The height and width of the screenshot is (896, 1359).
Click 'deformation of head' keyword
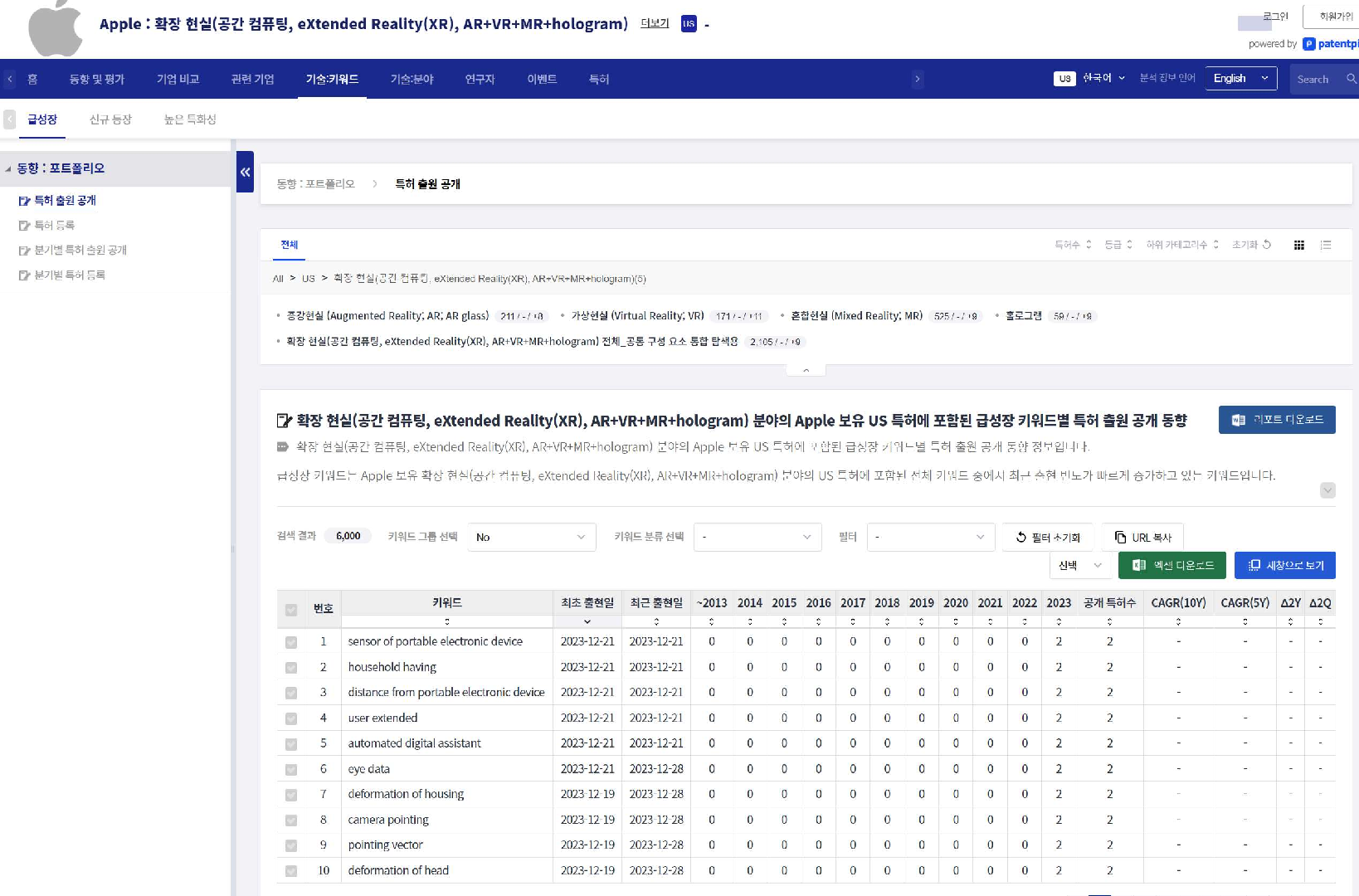click(x=398, y=870)
